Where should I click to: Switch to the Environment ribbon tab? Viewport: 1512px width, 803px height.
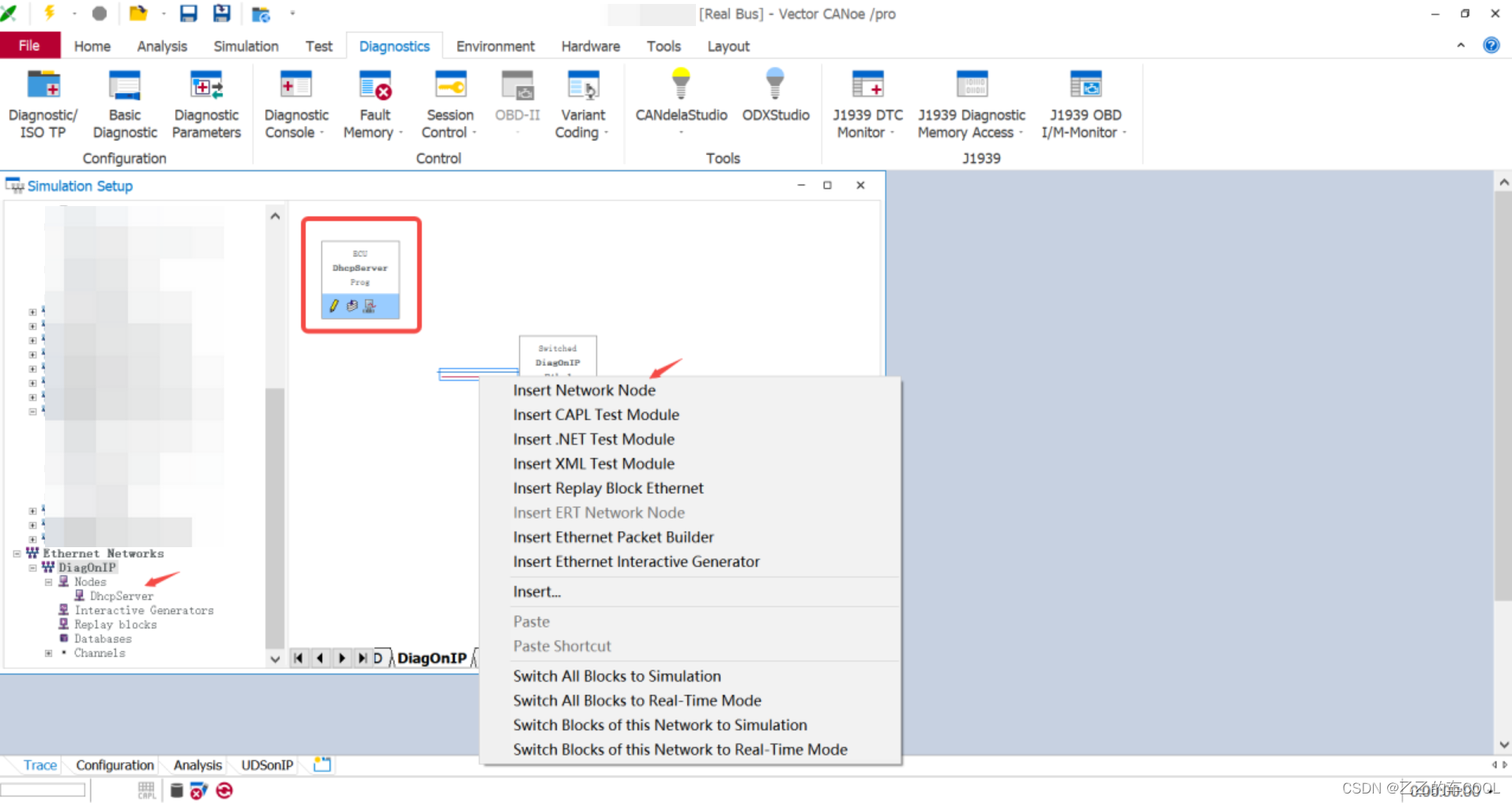495,47
